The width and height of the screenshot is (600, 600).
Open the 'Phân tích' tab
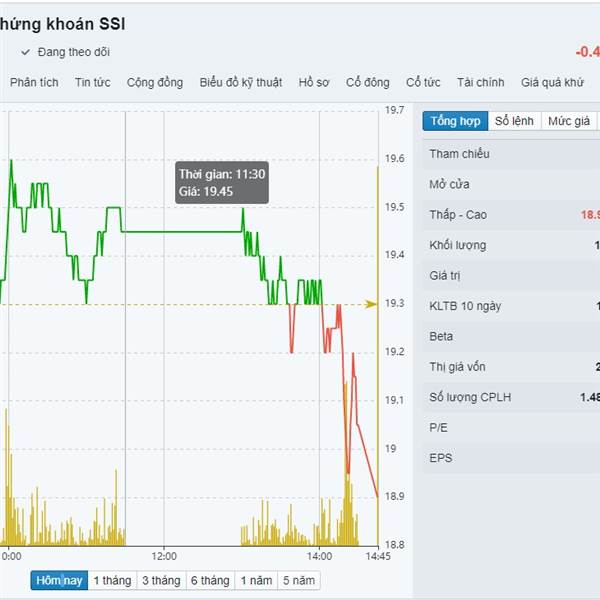pyautogui.click(x=34, y=82)
